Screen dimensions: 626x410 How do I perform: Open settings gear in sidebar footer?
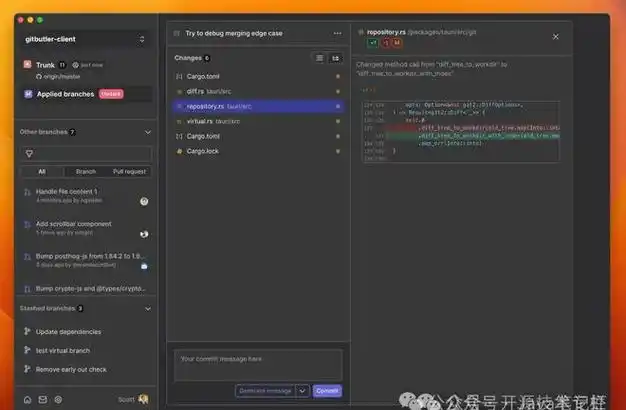[58, 399]
